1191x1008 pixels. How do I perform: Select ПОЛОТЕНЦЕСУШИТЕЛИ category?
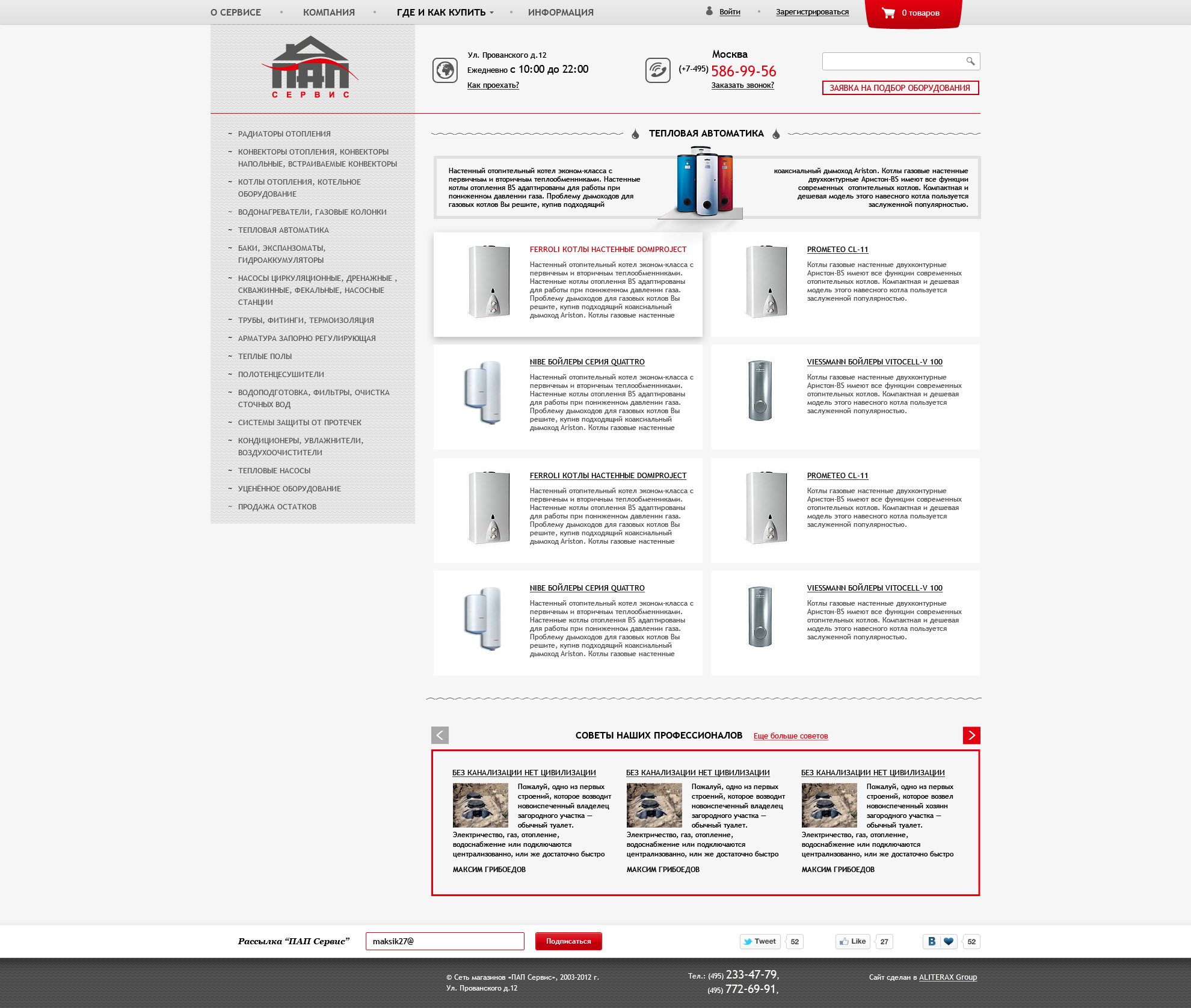(281, 374)
